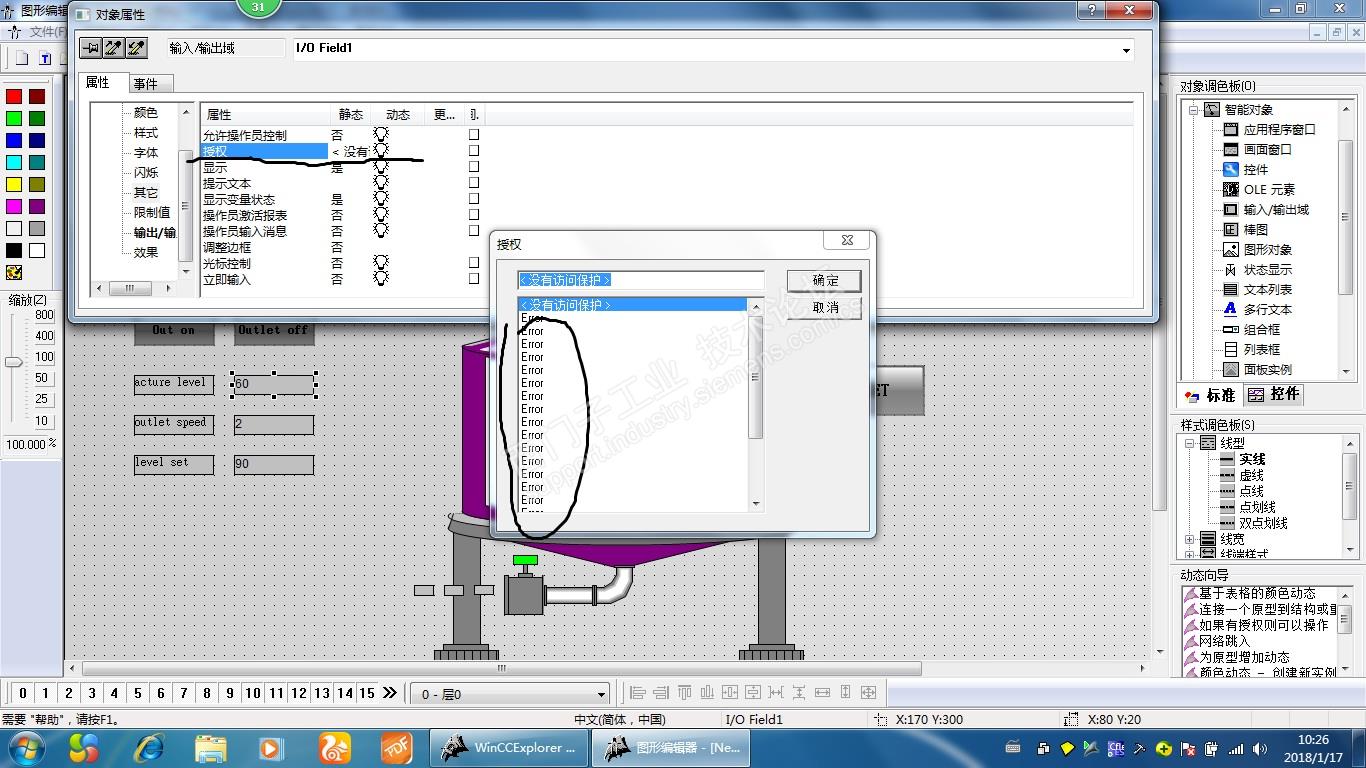Switch to the 标准 palette tab

pyautogui.click(x=1211, y=395)
